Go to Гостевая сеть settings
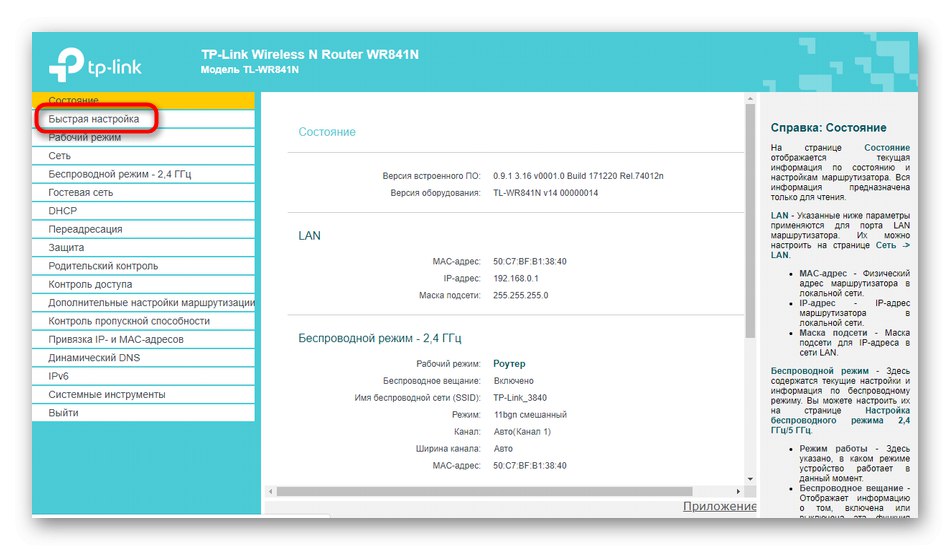This screenshot has width=950, height=550. [144, 192]
